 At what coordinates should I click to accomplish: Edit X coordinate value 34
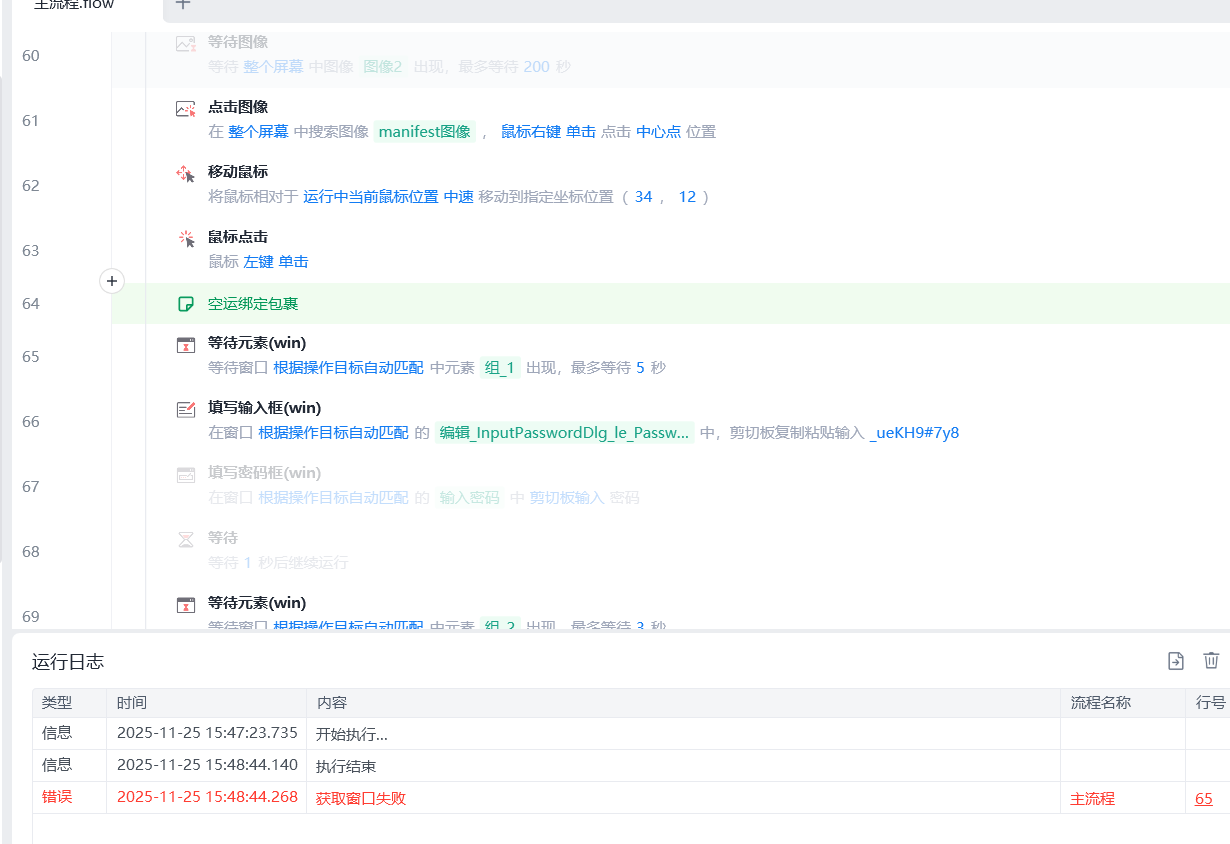click(643, 197)
